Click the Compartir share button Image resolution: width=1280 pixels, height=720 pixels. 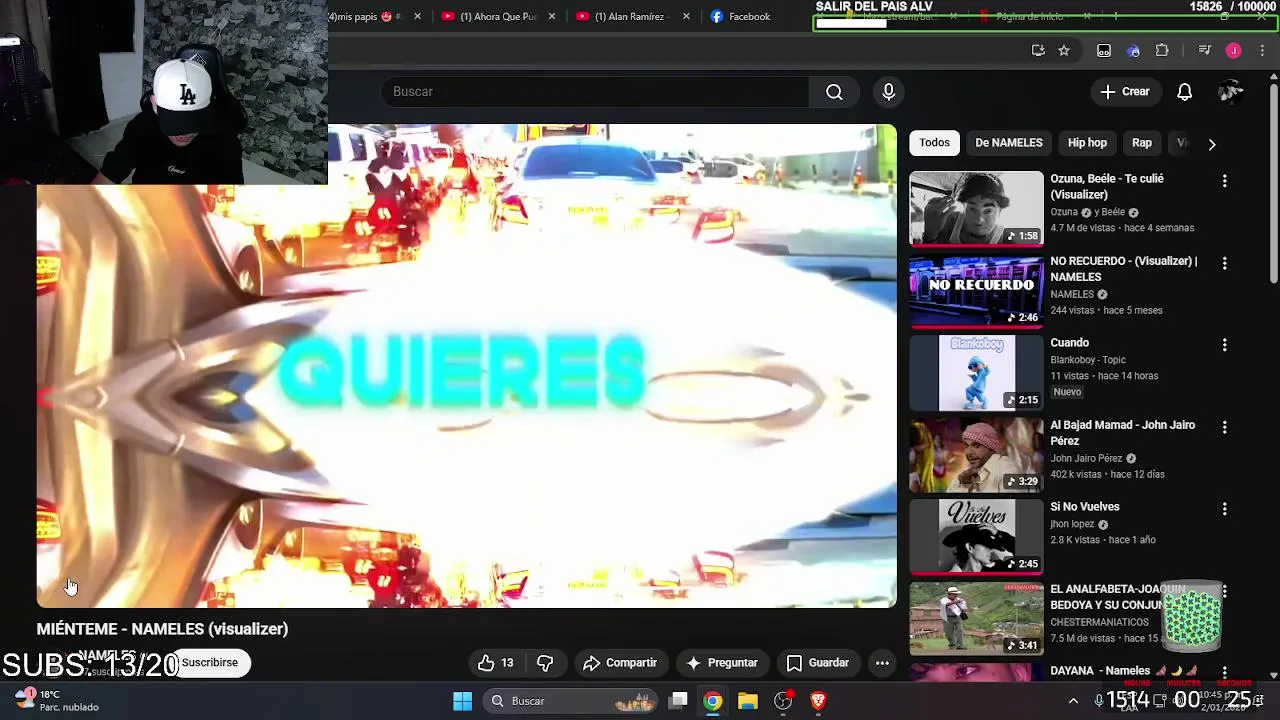(x=620, y=663)
